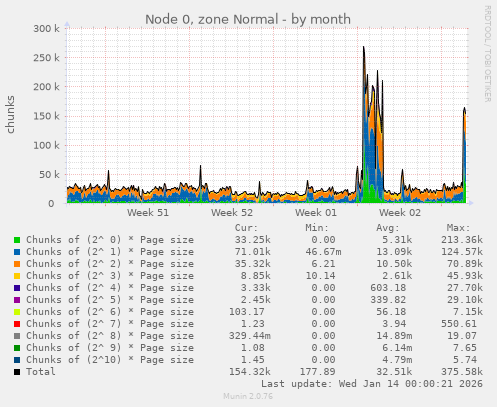Click the 'Last update' timestamp line
This screenshot has height=407, width=497.
click(x=372, y=384)
